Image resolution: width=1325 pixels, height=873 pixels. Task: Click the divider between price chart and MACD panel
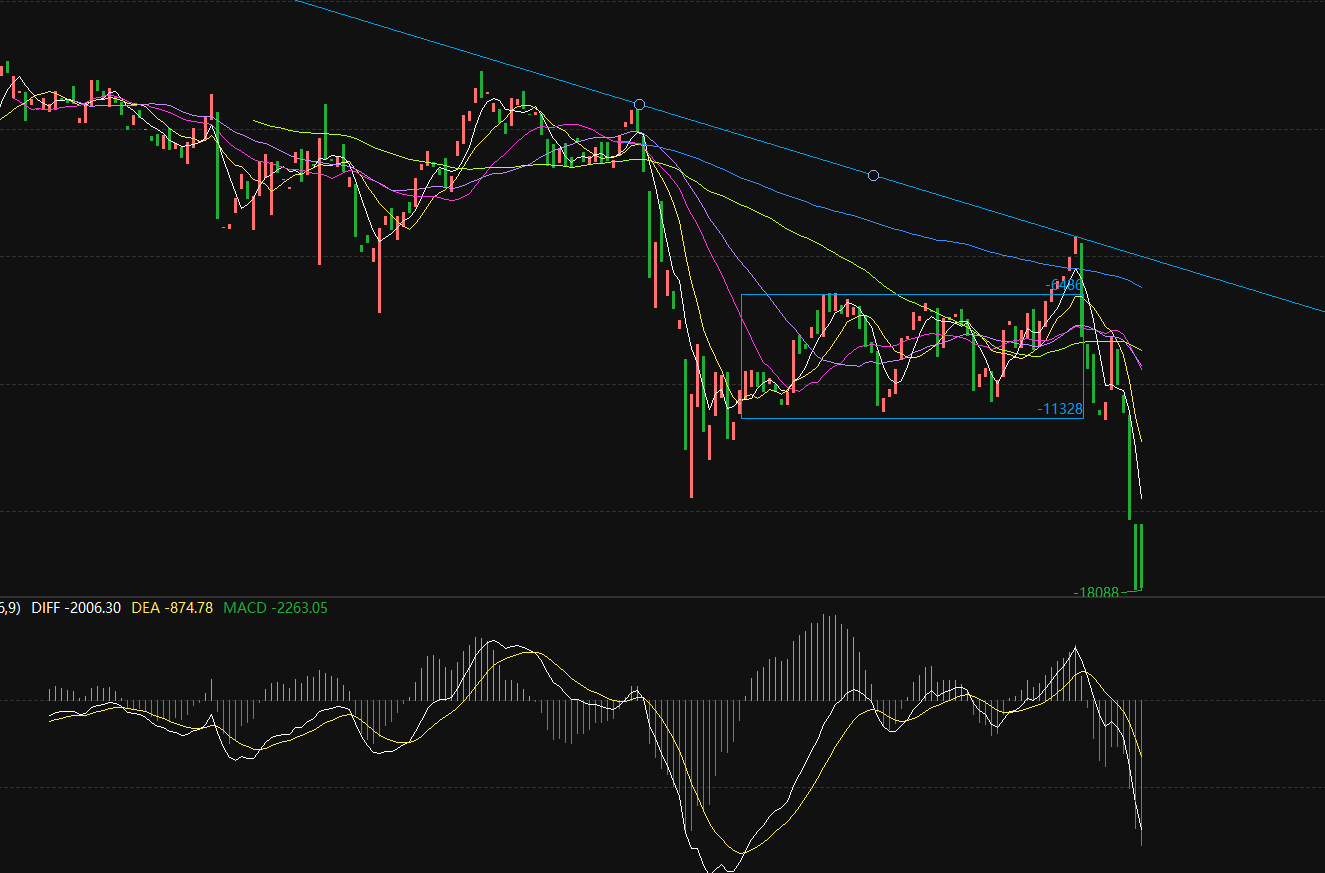pyautogui.click(x=662, y=597)
